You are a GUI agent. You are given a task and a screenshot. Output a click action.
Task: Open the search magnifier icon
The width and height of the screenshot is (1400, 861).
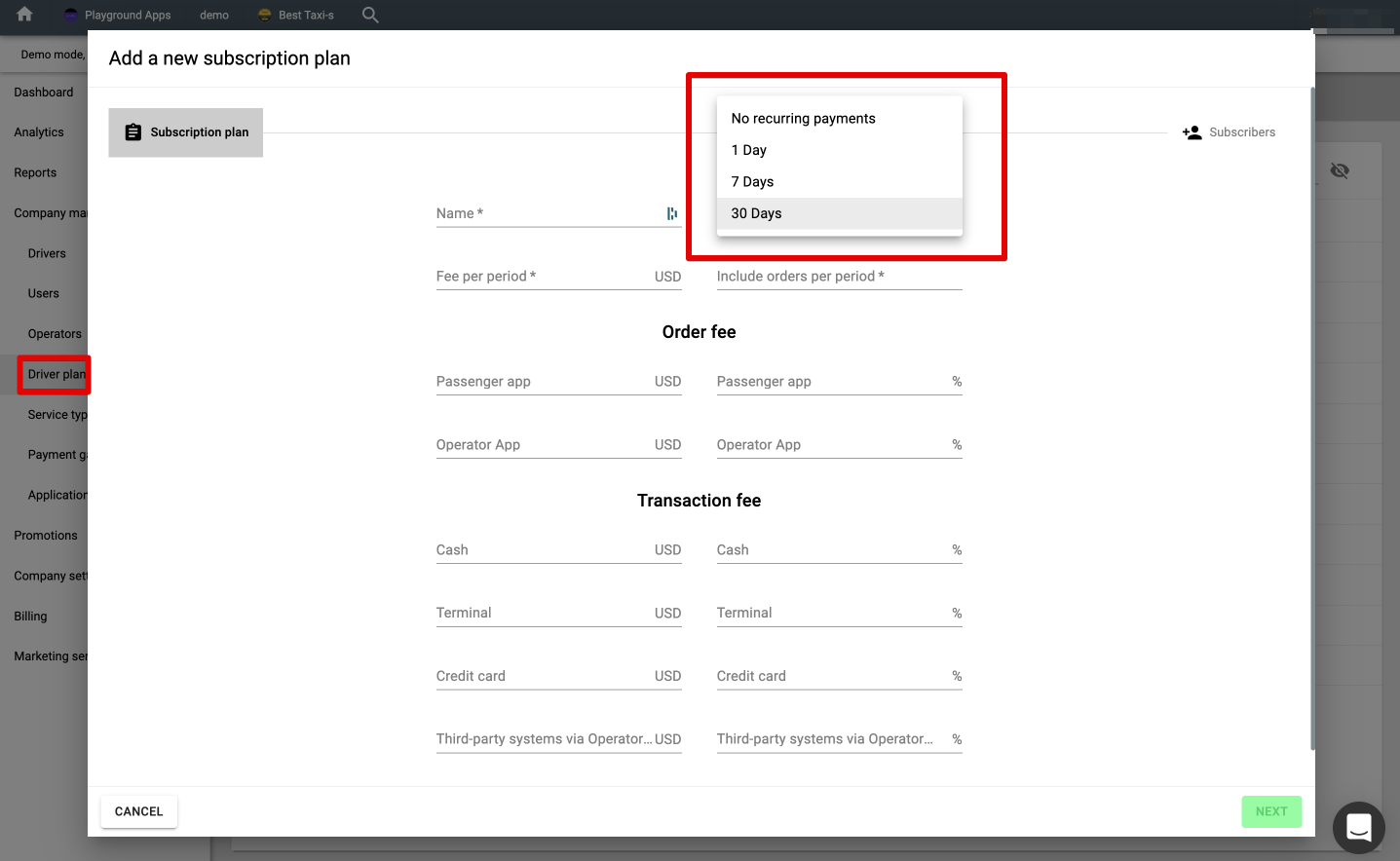370,15
